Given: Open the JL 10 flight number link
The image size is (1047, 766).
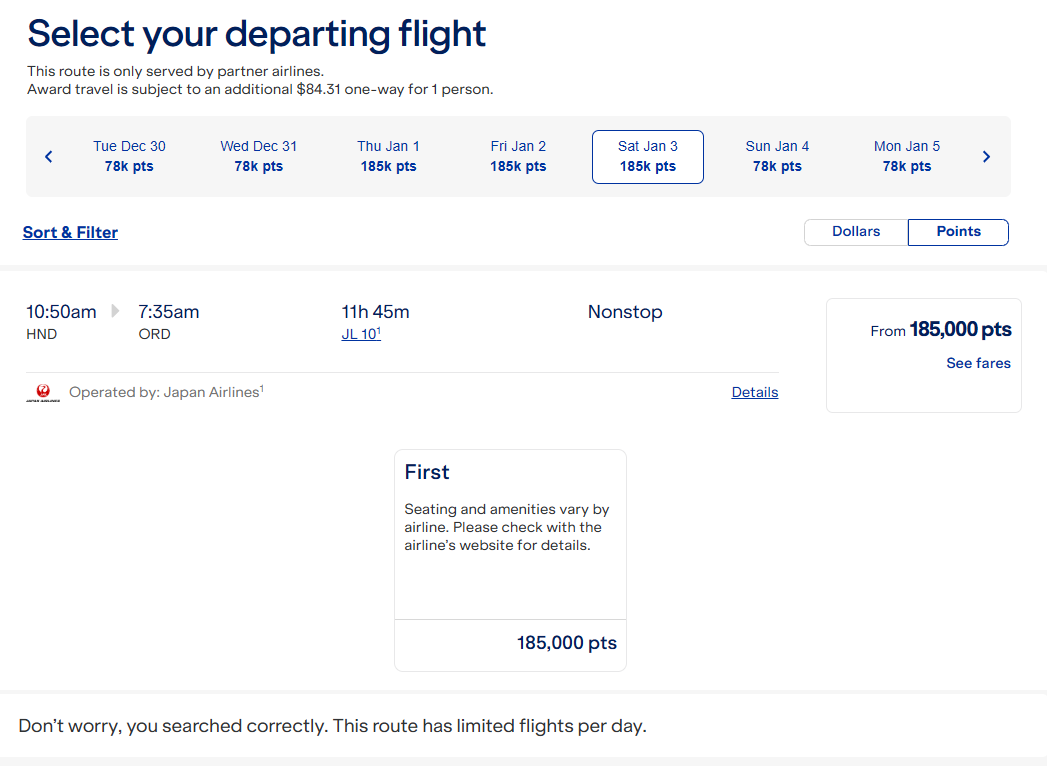Looking at the screenshot, I should (x=360, y=335).
